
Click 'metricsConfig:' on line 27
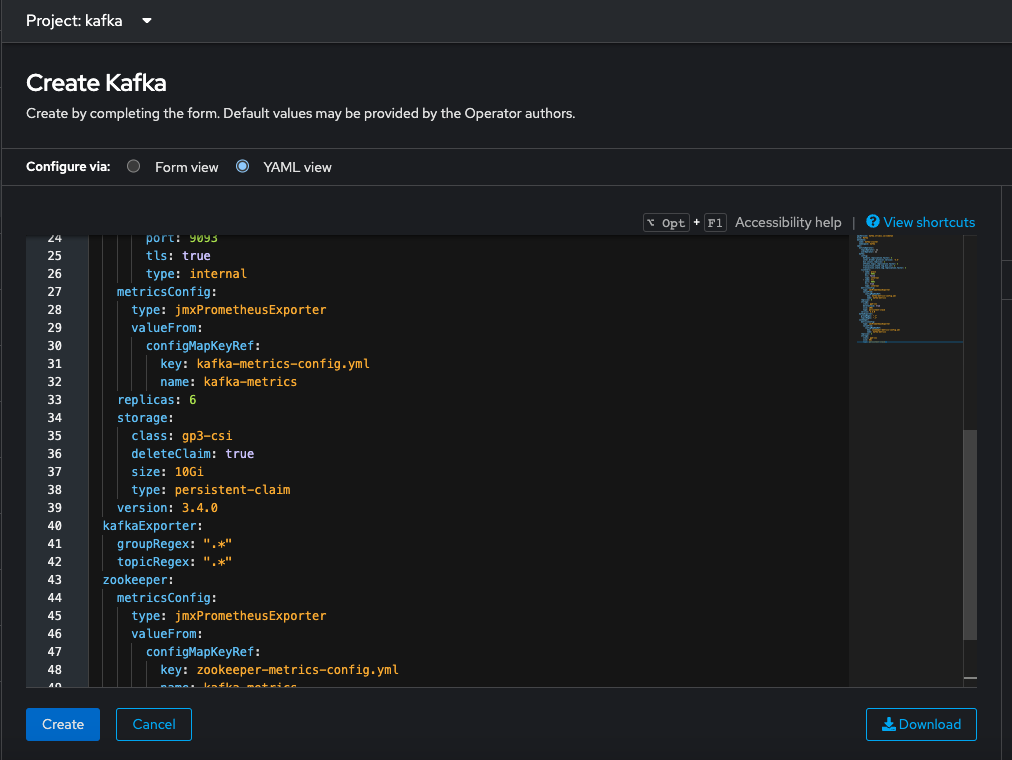click(x=167, y=292)
